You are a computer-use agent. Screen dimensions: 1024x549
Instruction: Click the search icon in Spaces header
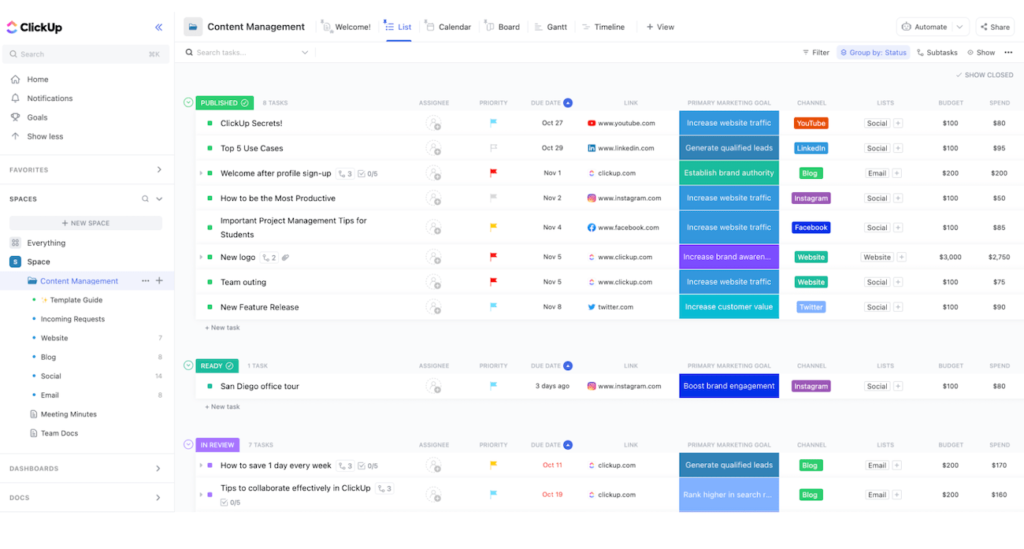145,199
